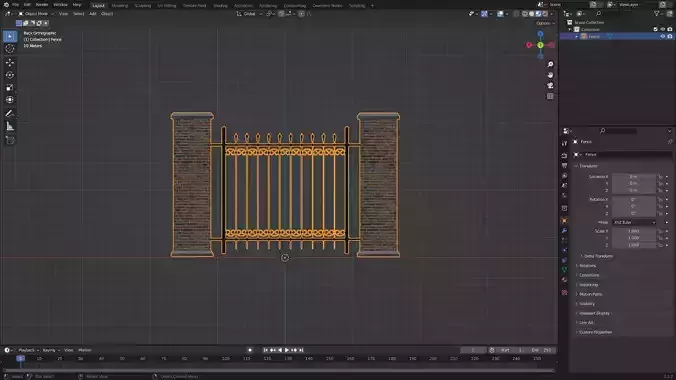Switch to the Shading workspace tab

pos(220,6)
